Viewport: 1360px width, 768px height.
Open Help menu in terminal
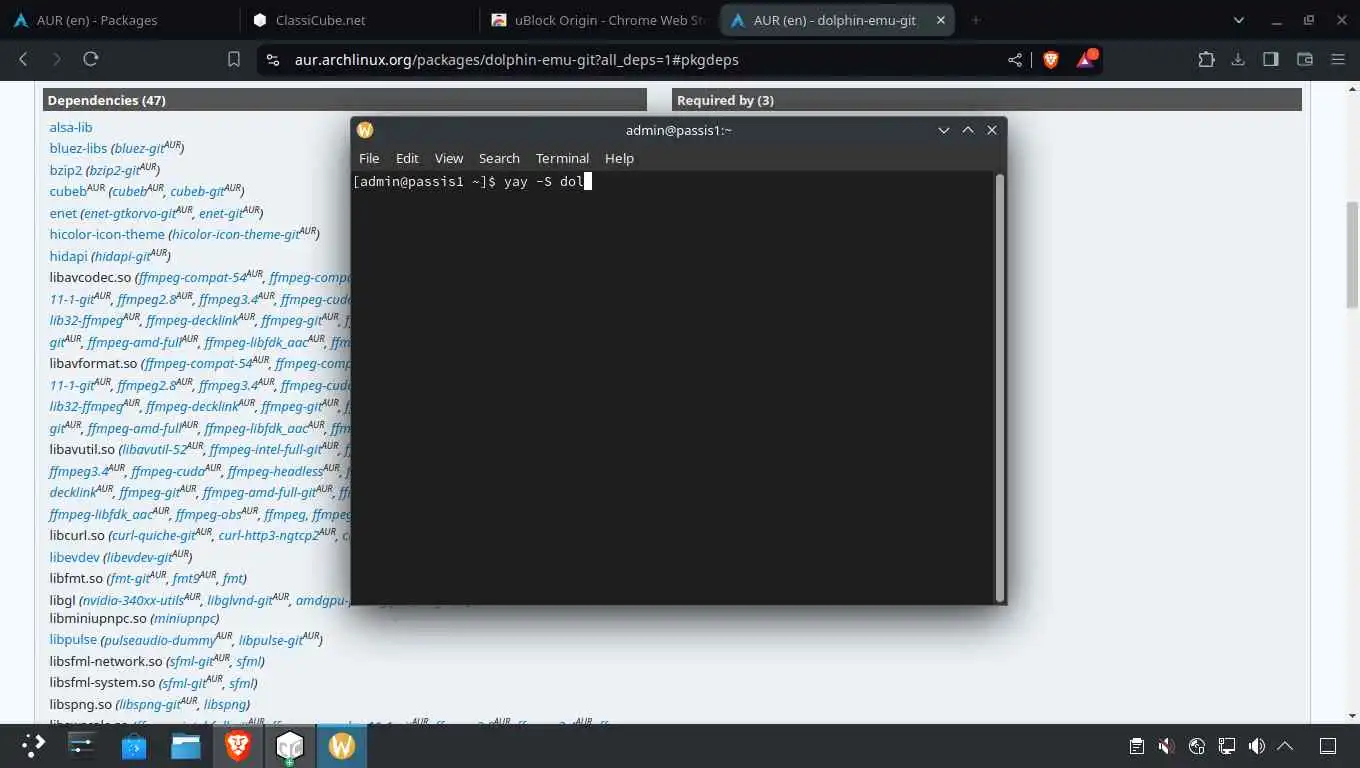tap(619, 158)
